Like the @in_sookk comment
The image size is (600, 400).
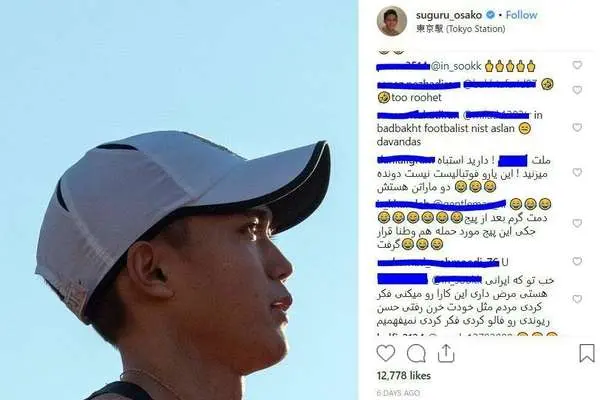[577, 65]
